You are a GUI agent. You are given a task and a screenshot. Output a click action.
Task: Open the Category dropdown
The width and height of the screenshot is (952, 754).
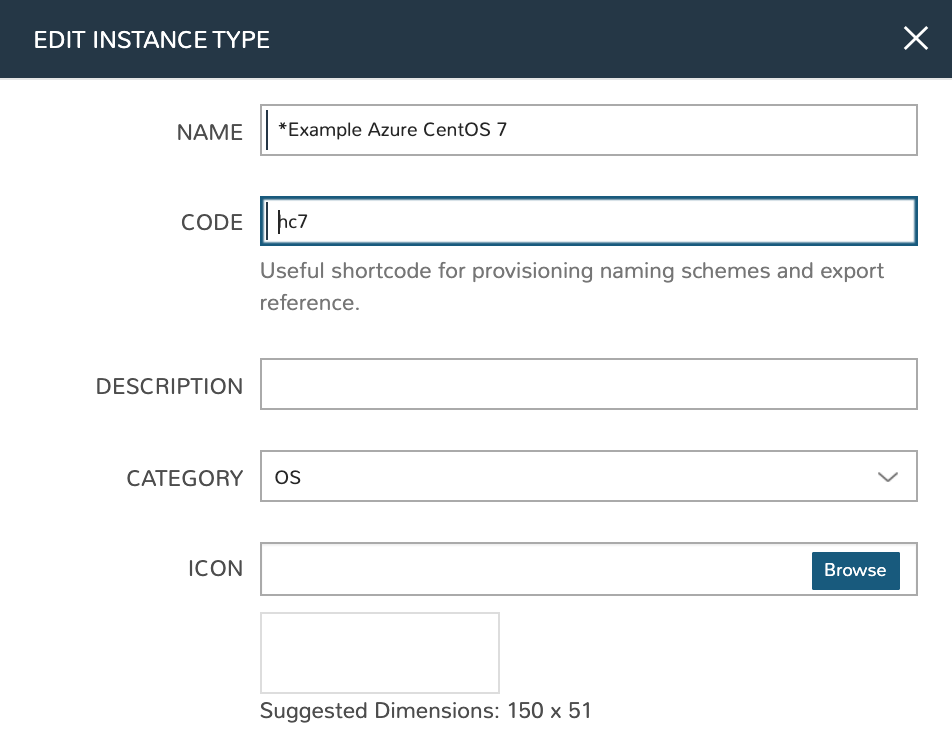click(588, 476)
